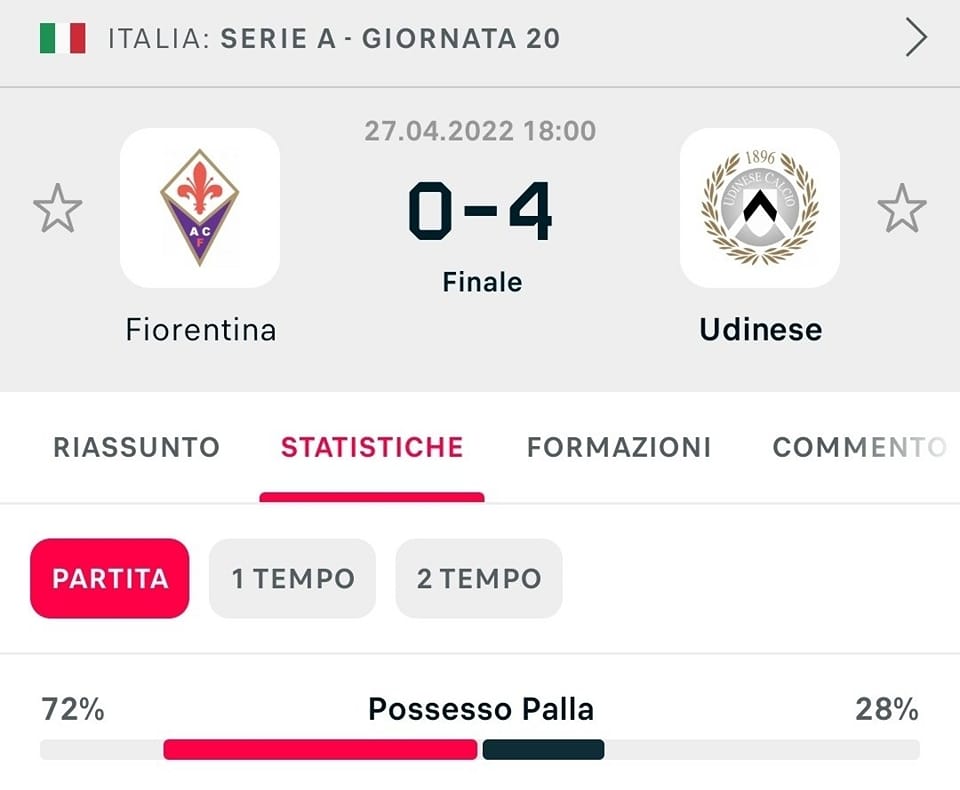Tap the Italy flag icon
The height and width of the screenshot is (790, 960).
(x=63, y=39)
